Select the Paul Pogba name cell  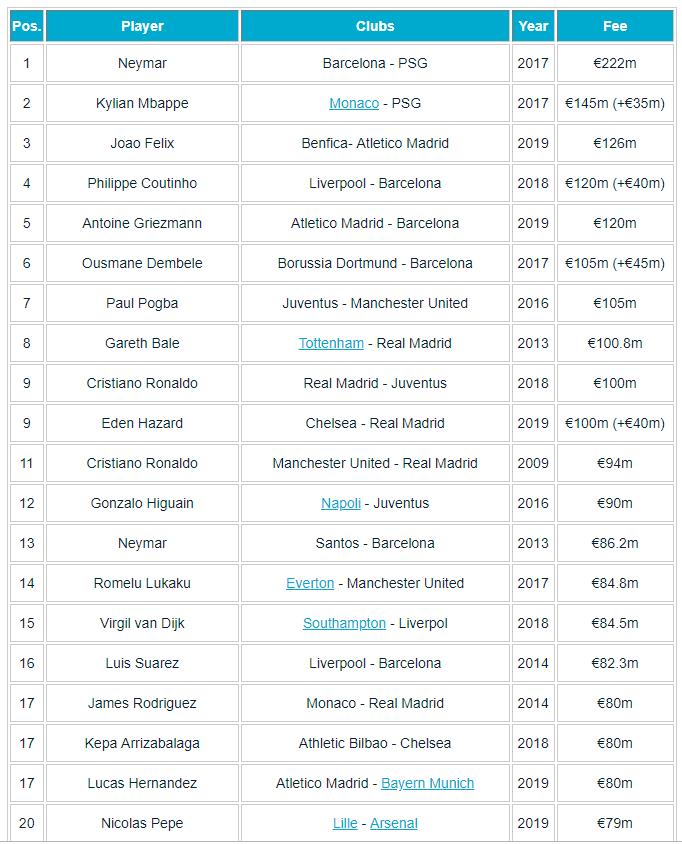pyautogui.click(x=142, y=303)
